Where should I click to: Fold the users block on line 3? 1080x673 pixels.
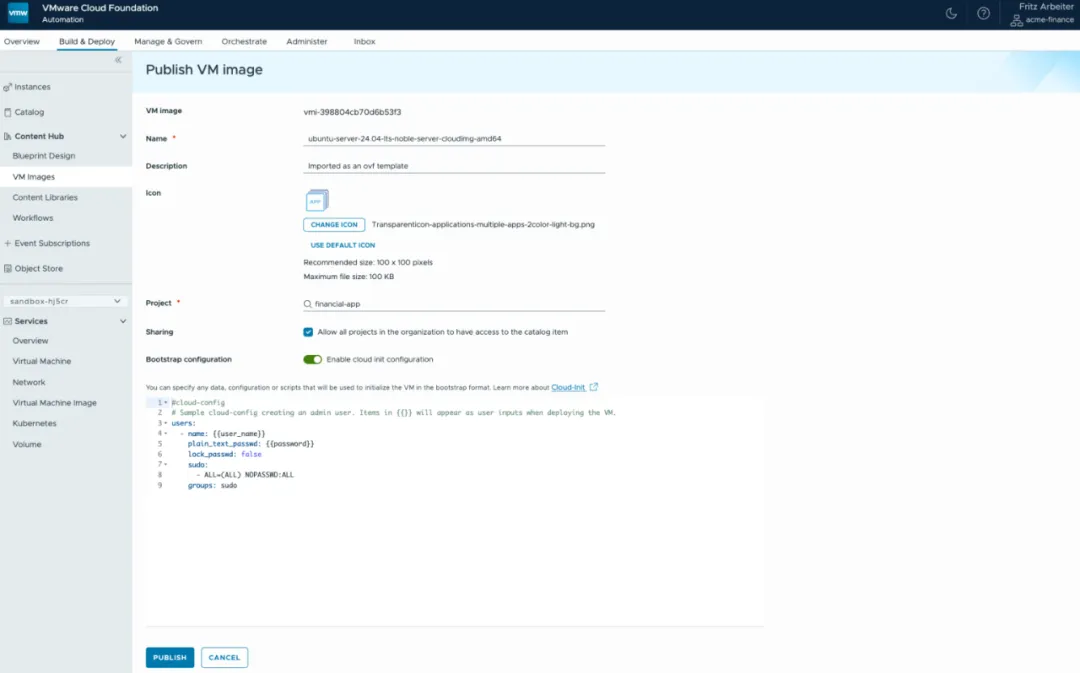[166, 423]
